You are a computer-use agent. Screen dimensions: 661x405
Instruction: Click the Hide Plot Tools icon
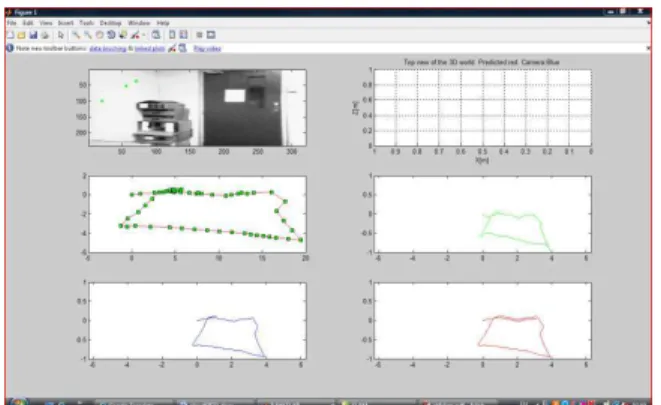pyautogui.click(x=199, y=35)
